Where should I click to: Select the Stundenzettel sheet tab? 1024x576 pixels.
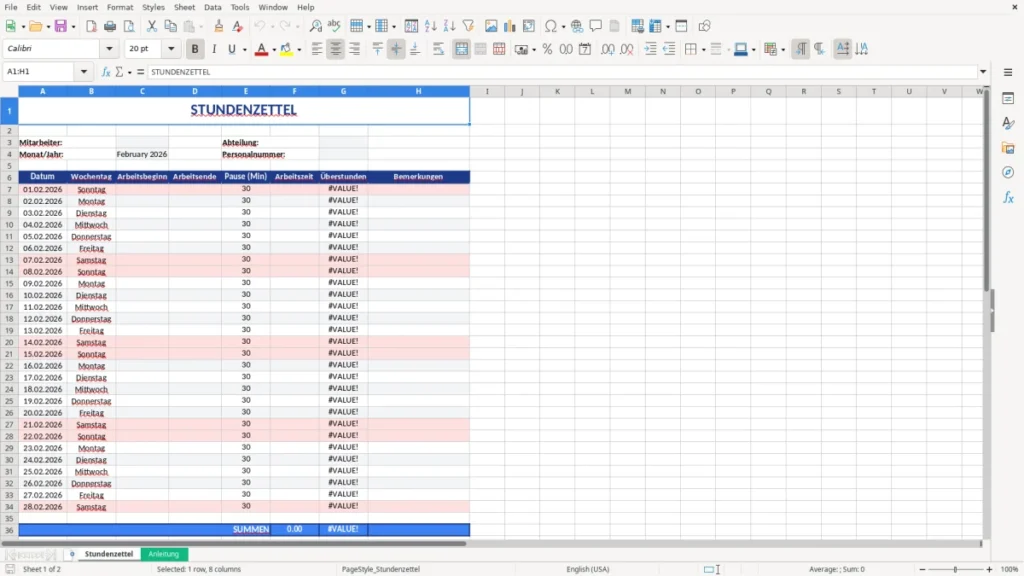108,554
